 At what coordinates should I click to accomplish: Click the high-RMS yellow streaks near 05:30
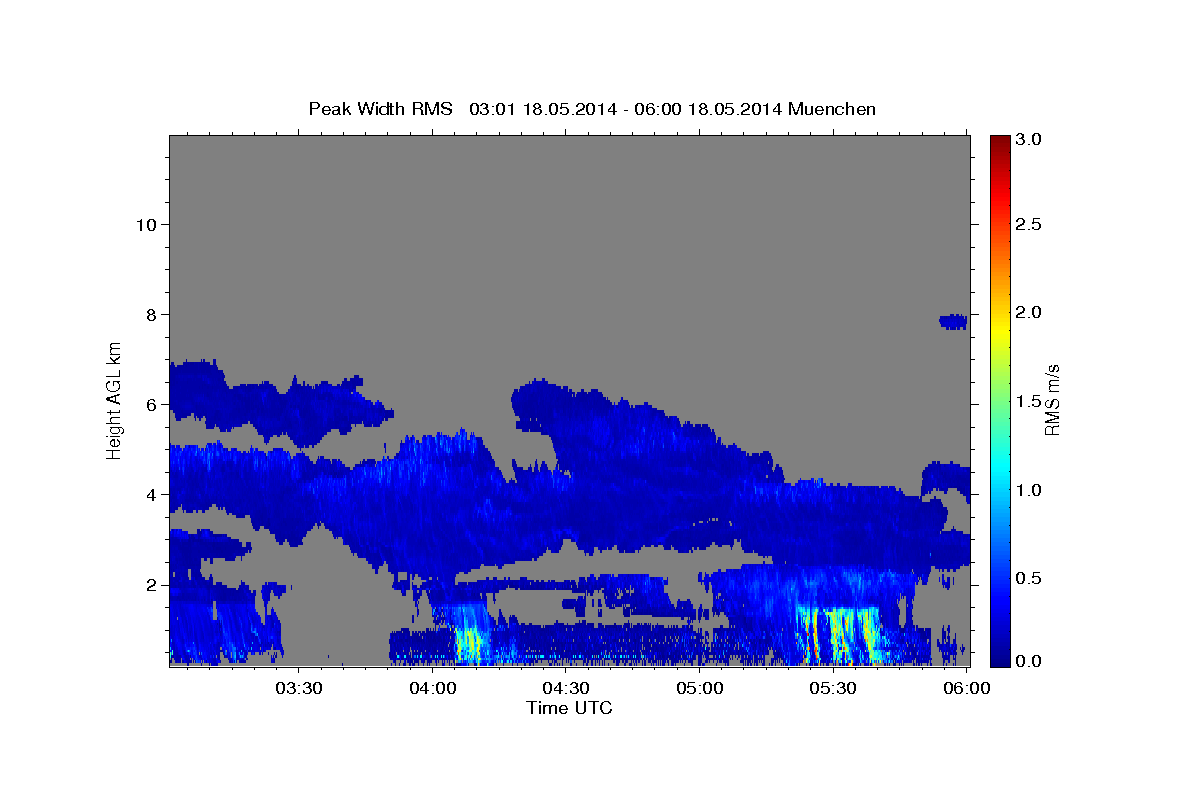pos(840,634)
